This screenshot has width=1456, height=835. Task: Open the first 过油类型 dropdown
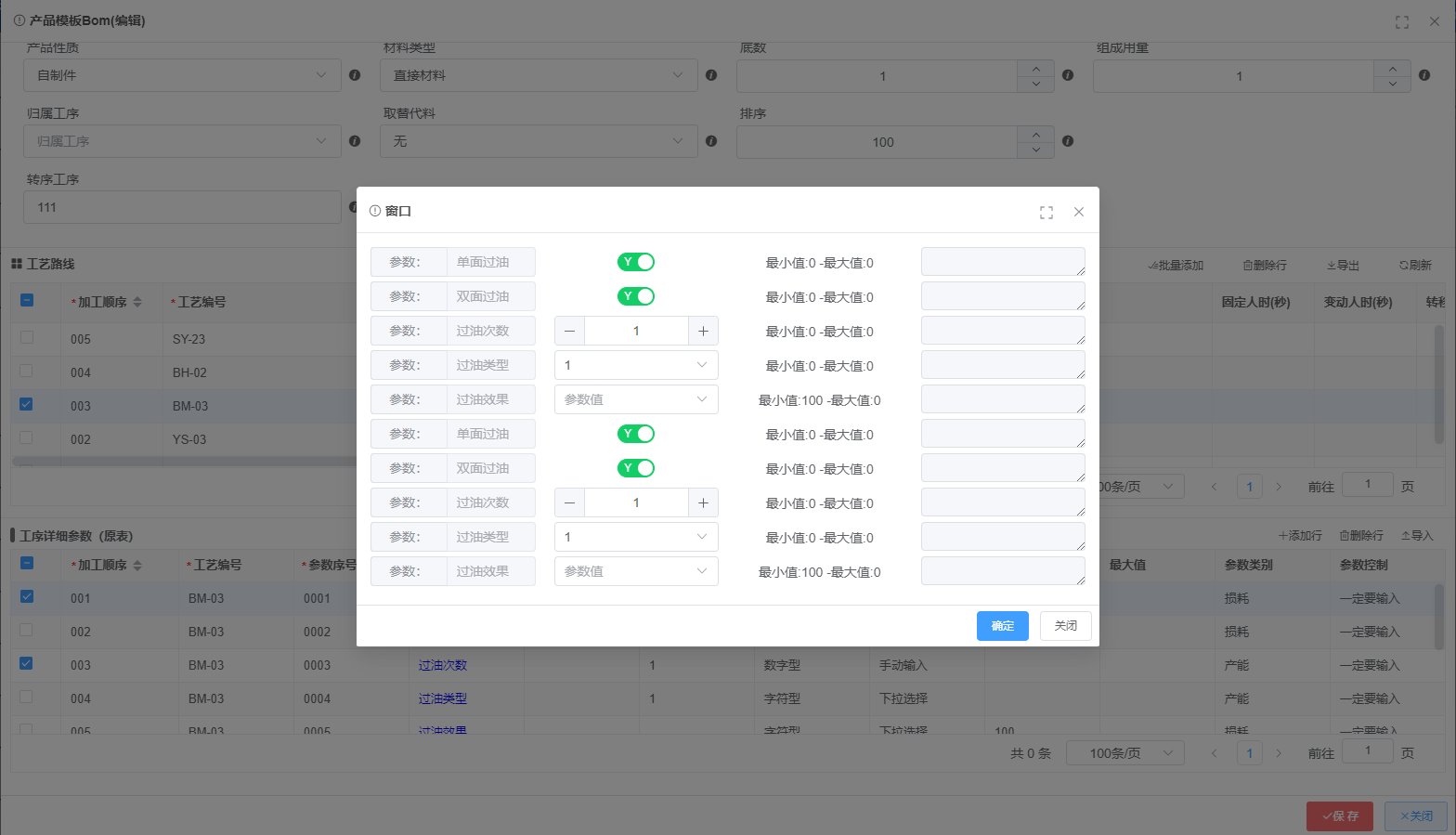[636, 365]
